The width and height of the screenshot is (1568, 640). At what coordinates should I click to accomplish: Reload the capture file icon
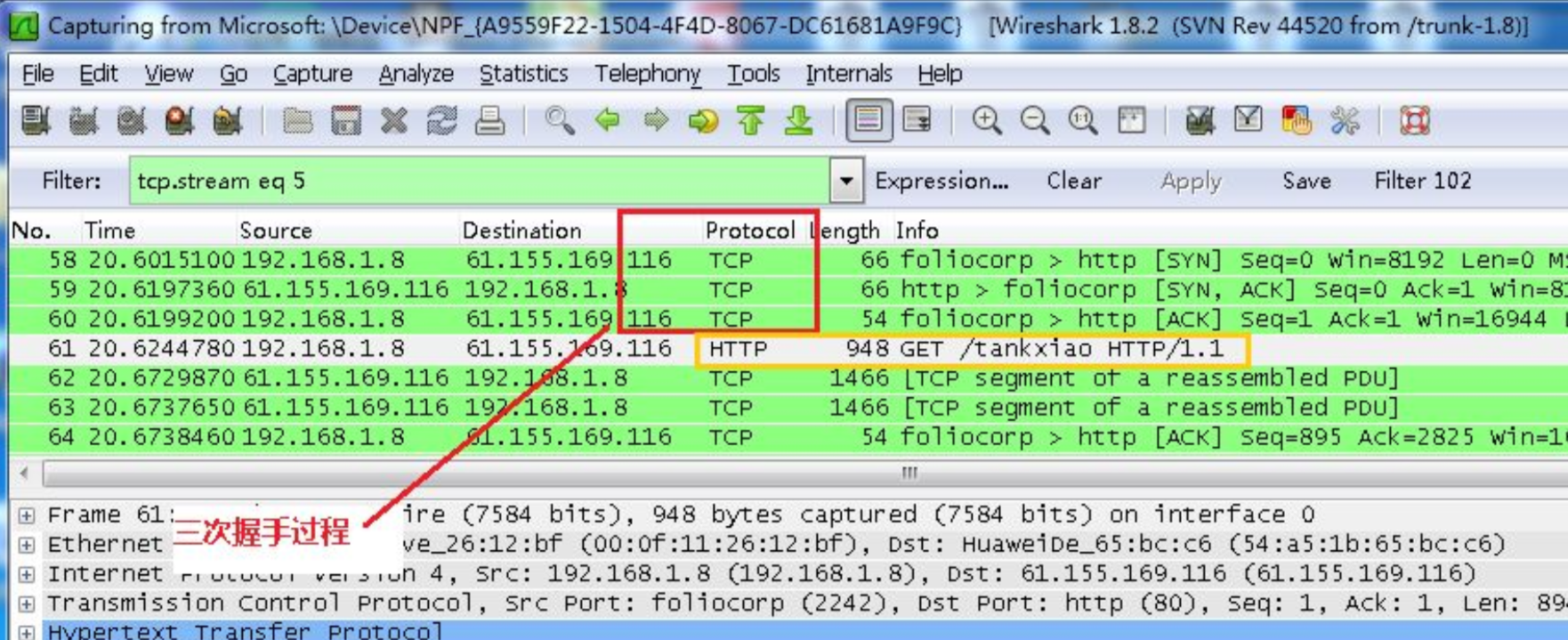coord(441,120)
